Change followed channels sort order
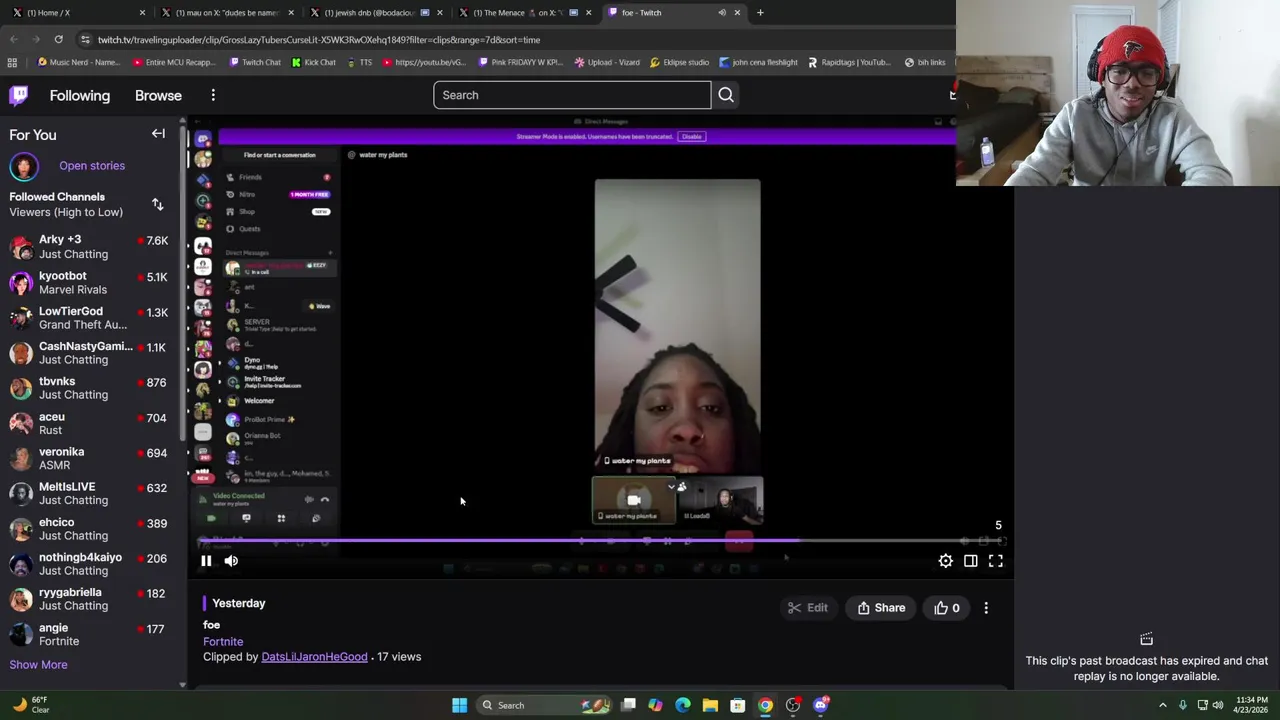1280x720 pixels. pos(157,204)
